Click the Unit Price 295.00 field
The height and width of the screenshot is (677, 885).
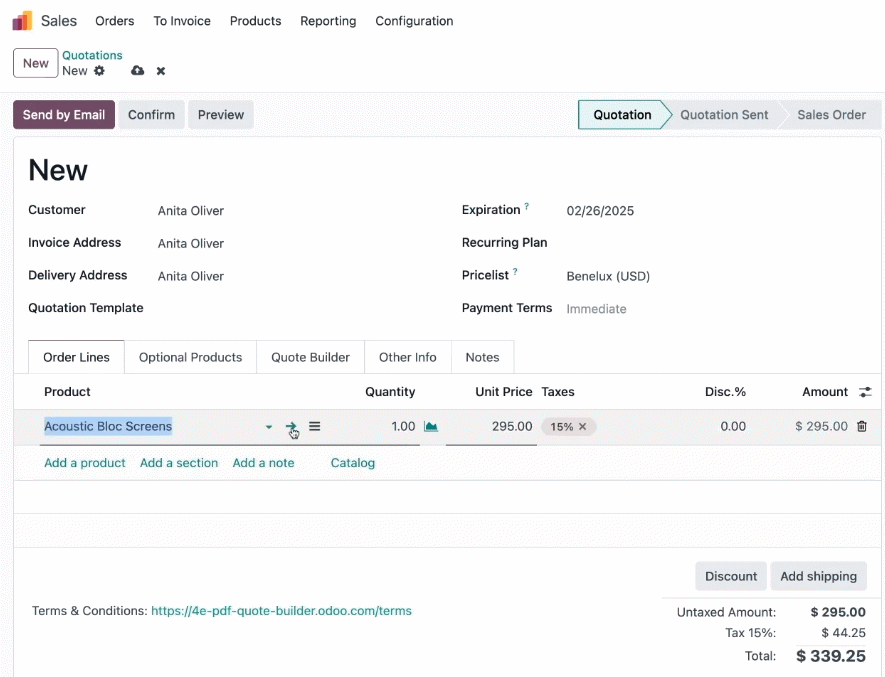(491, 426)
